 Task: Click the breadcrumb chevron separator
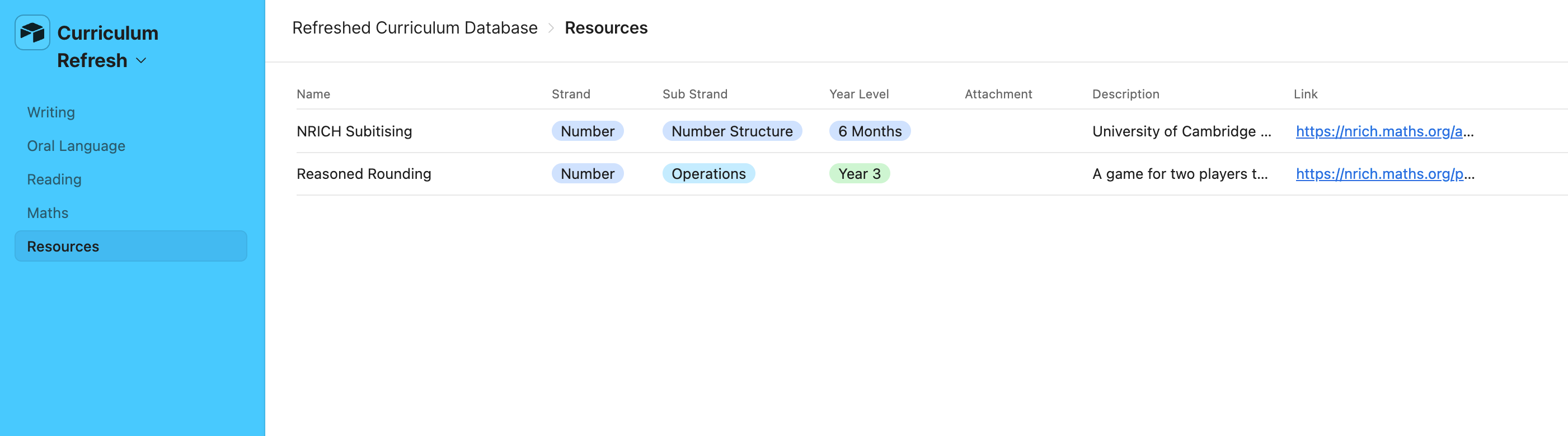[x=551, y=28]
